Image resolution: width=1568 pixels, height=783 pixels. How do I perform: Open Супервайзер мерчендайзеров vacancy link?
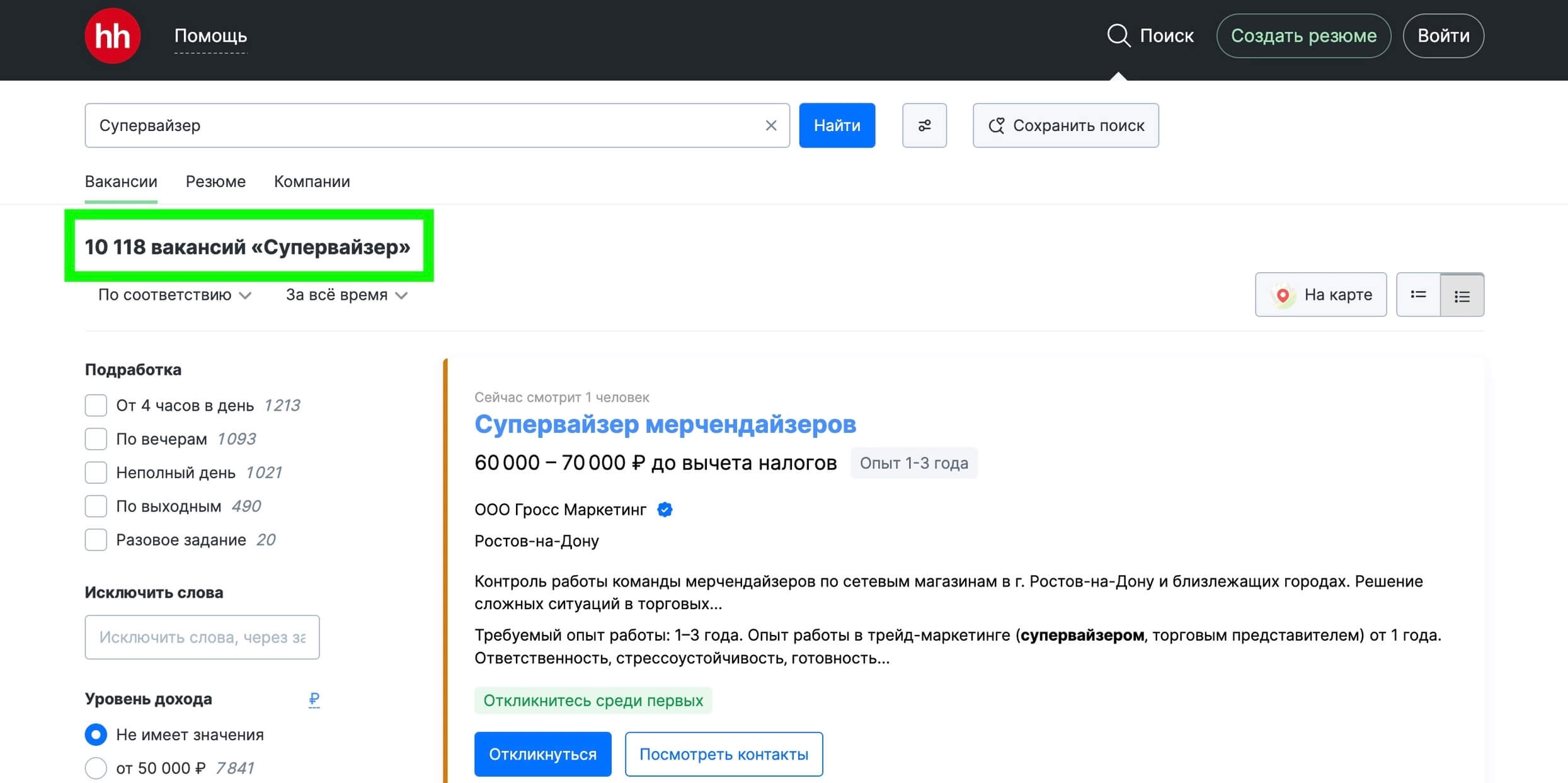click(x=665, y=425)
